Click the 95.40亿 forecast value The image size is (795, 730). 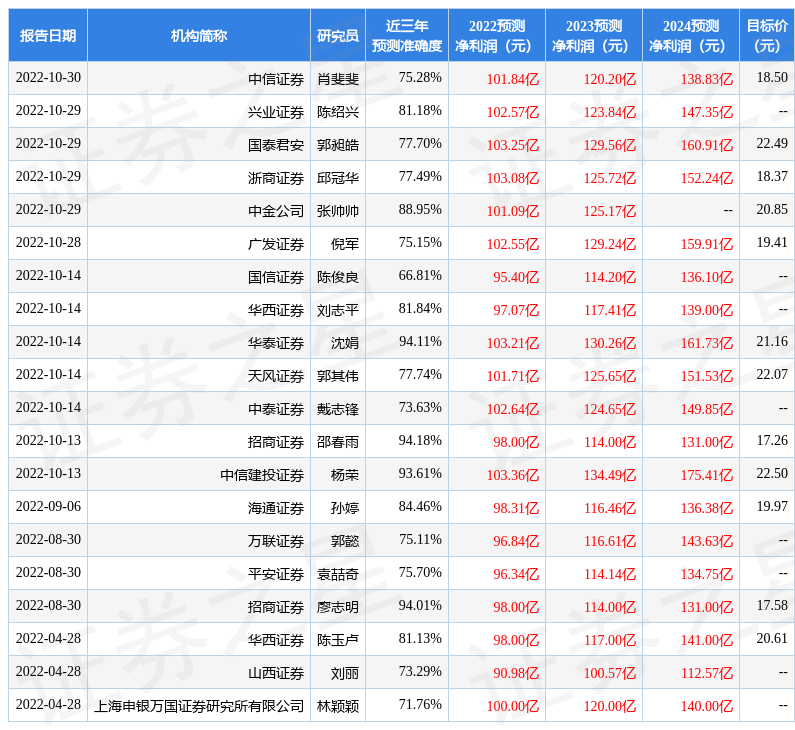coord(516,277)
